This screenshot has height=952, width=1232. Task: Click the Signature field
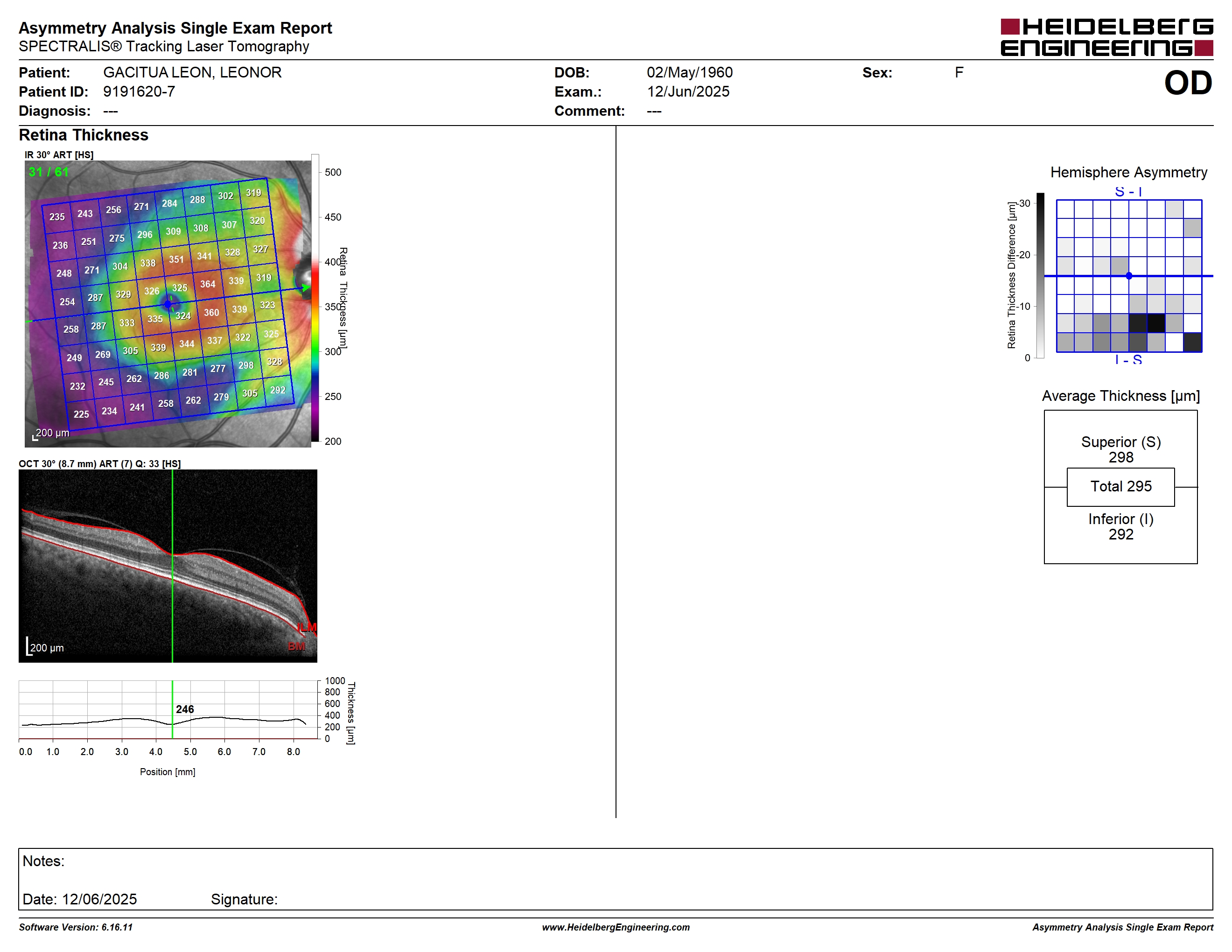point(244,900)
